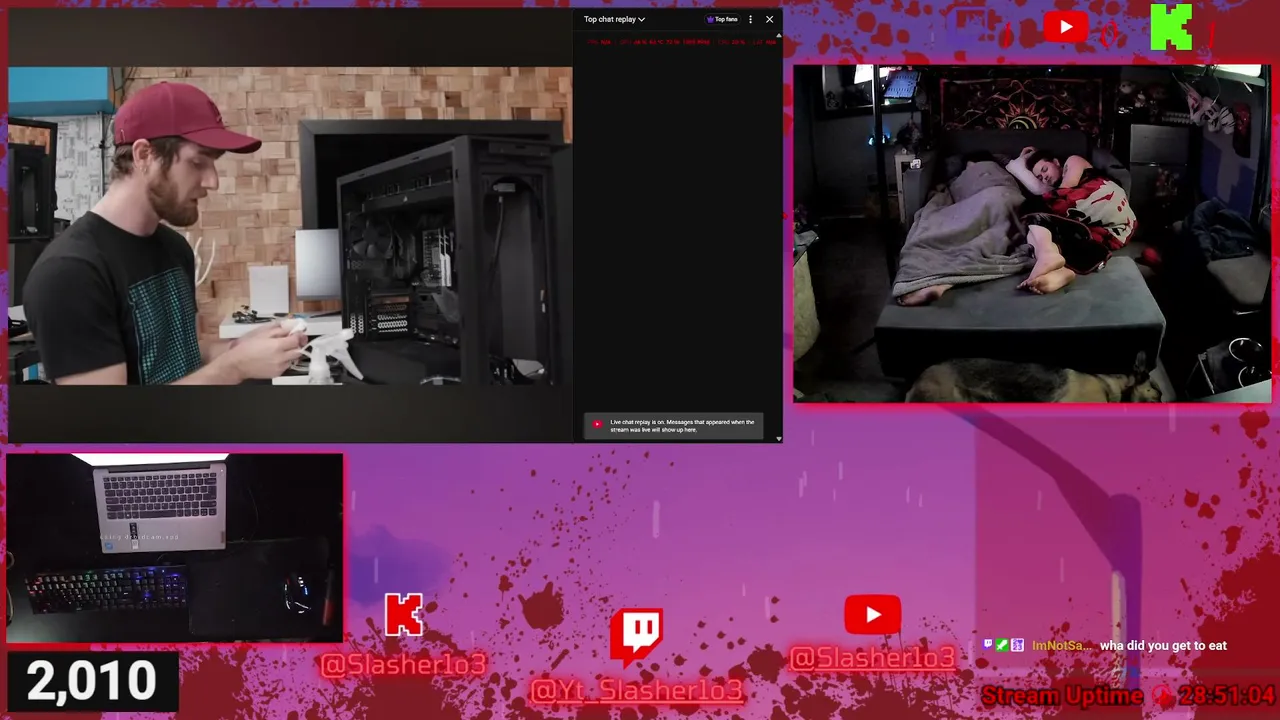Click the large YouTube logo at top right
Image resolution: width=1280 pixels, height=720 pixels.
(x=1065, y=27)
